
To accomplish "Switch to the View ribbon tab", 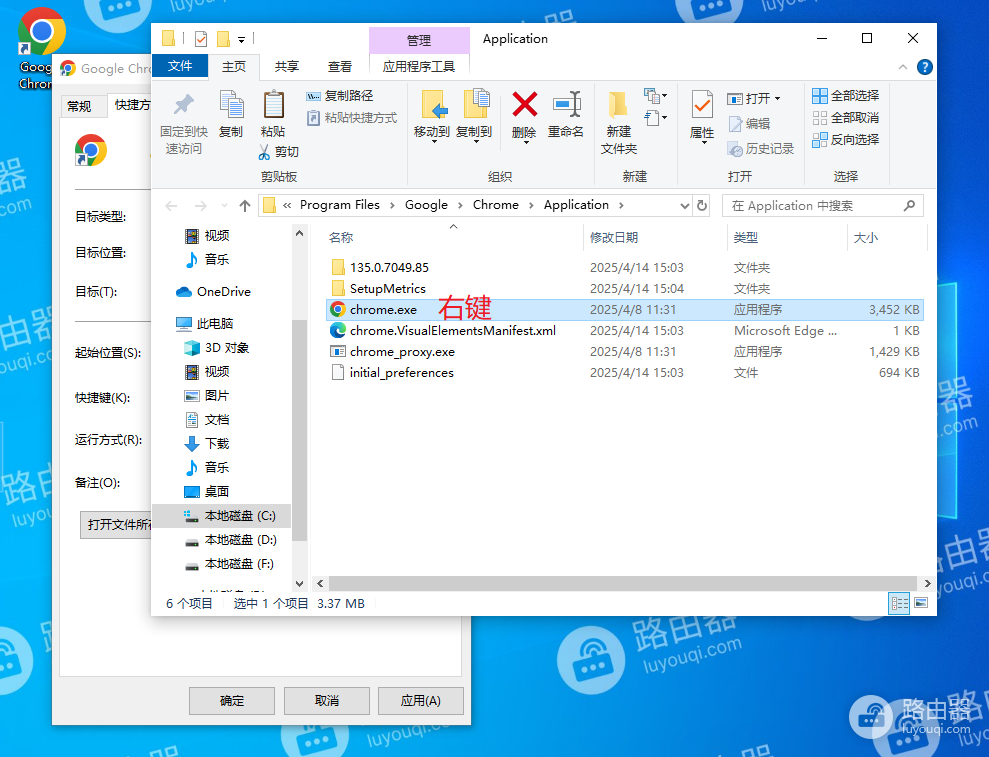I will pyautogui.click(x=340, y=66).
